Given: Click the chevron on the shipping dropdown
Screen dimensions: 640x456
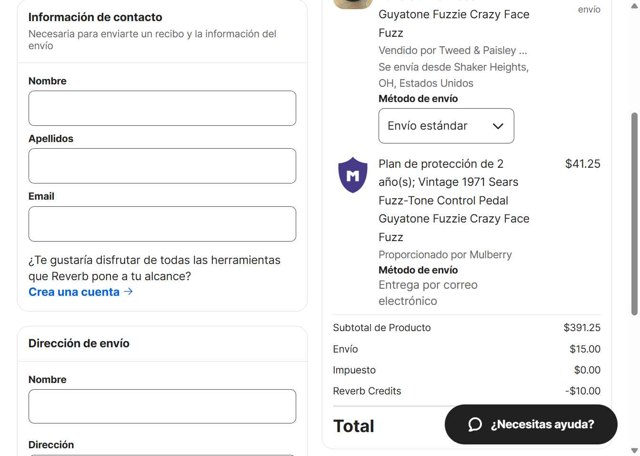Looking at the screenshot, I should click(499, 126).
